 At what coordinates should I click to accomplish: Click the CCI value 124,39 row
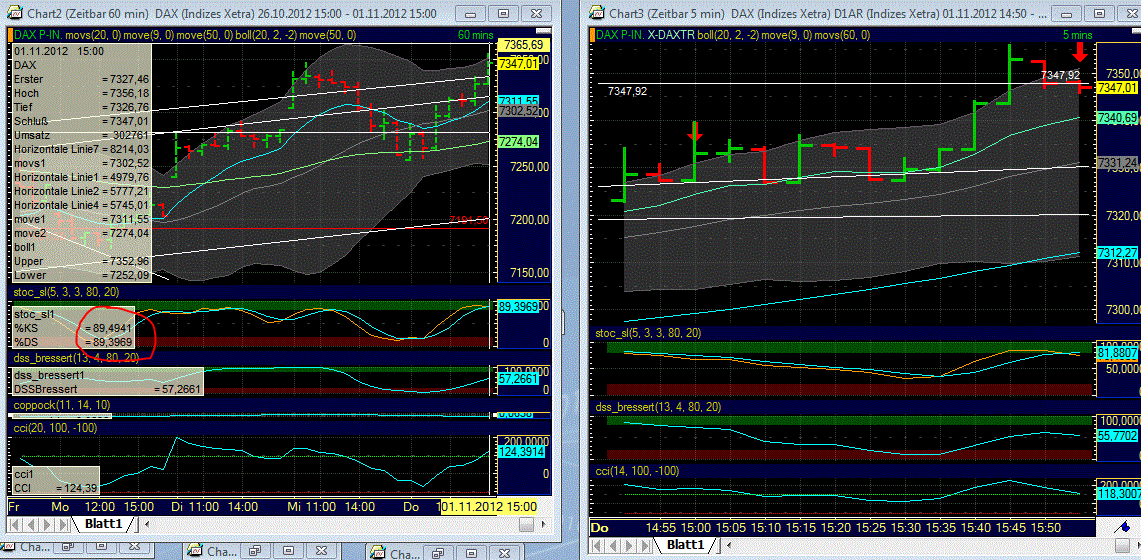pyautogui.click(x=55, y=487)
